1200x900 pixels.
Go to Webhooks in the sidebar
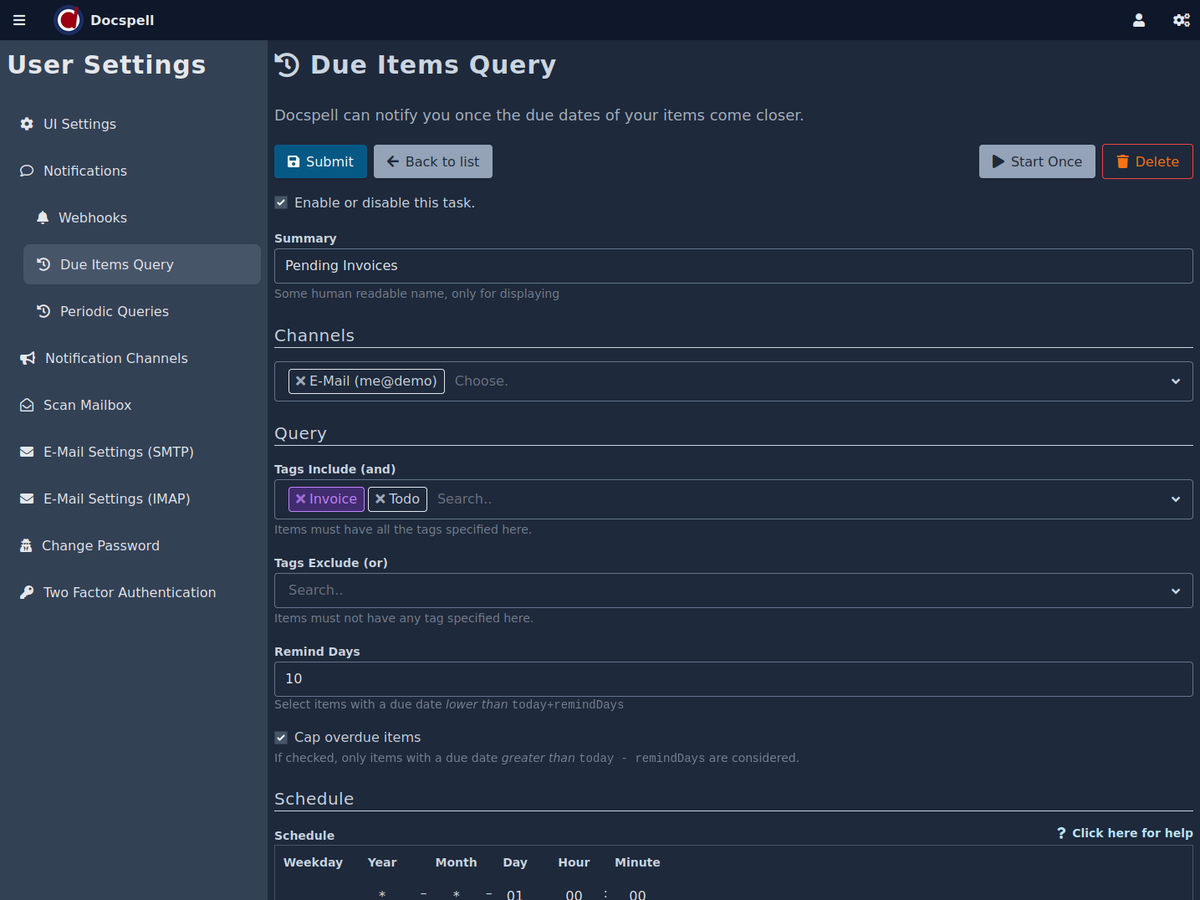[x=92, y=218]
